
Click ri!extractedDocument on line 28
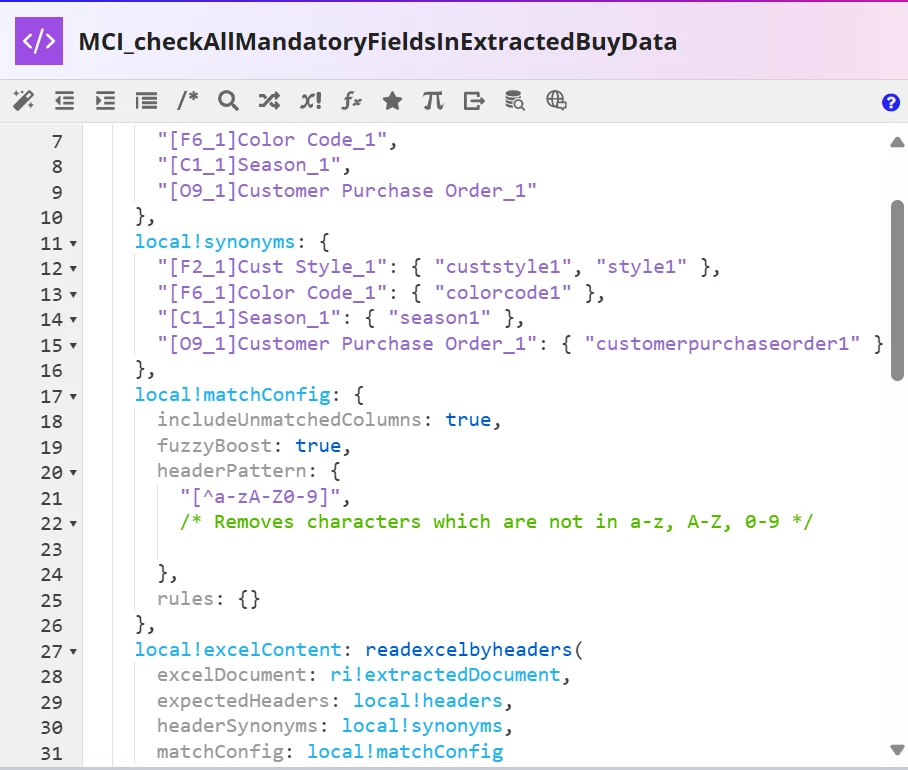pos(445,675)
